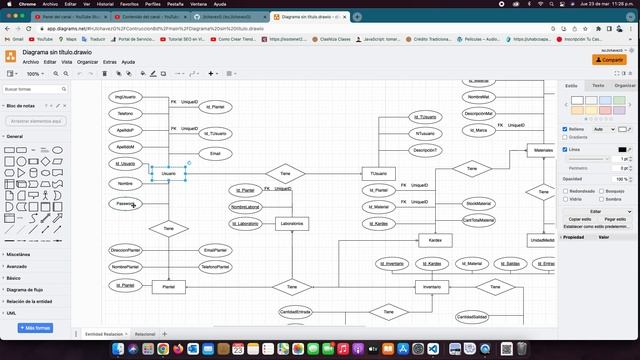Image resolution: width=640 pixels, height=360 pixels.
Task: Click Establecer como estilo predeterminado button
Action: pos(597,227)
